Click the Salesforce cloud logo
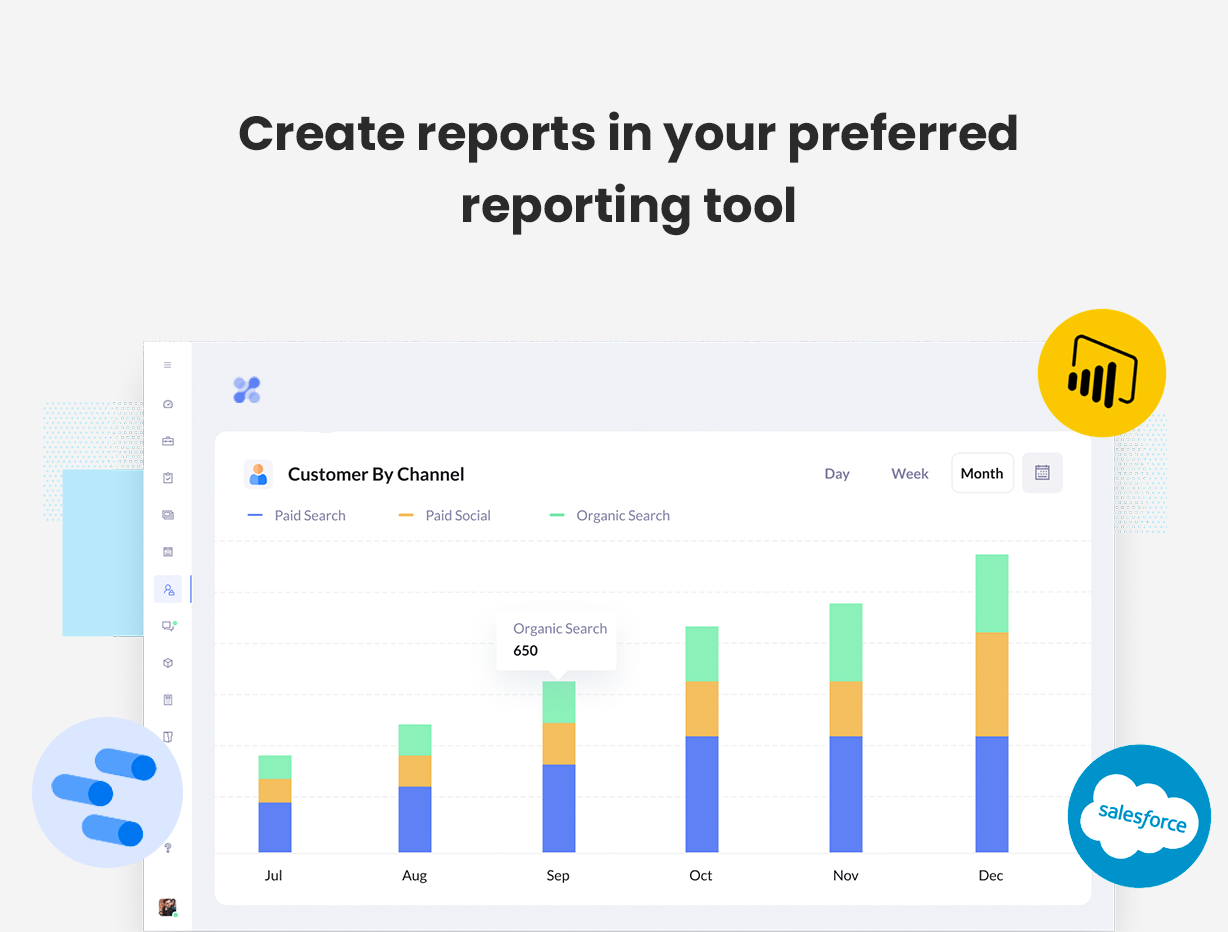This screenshot has height=932, width=1228. coord(1139,816)
